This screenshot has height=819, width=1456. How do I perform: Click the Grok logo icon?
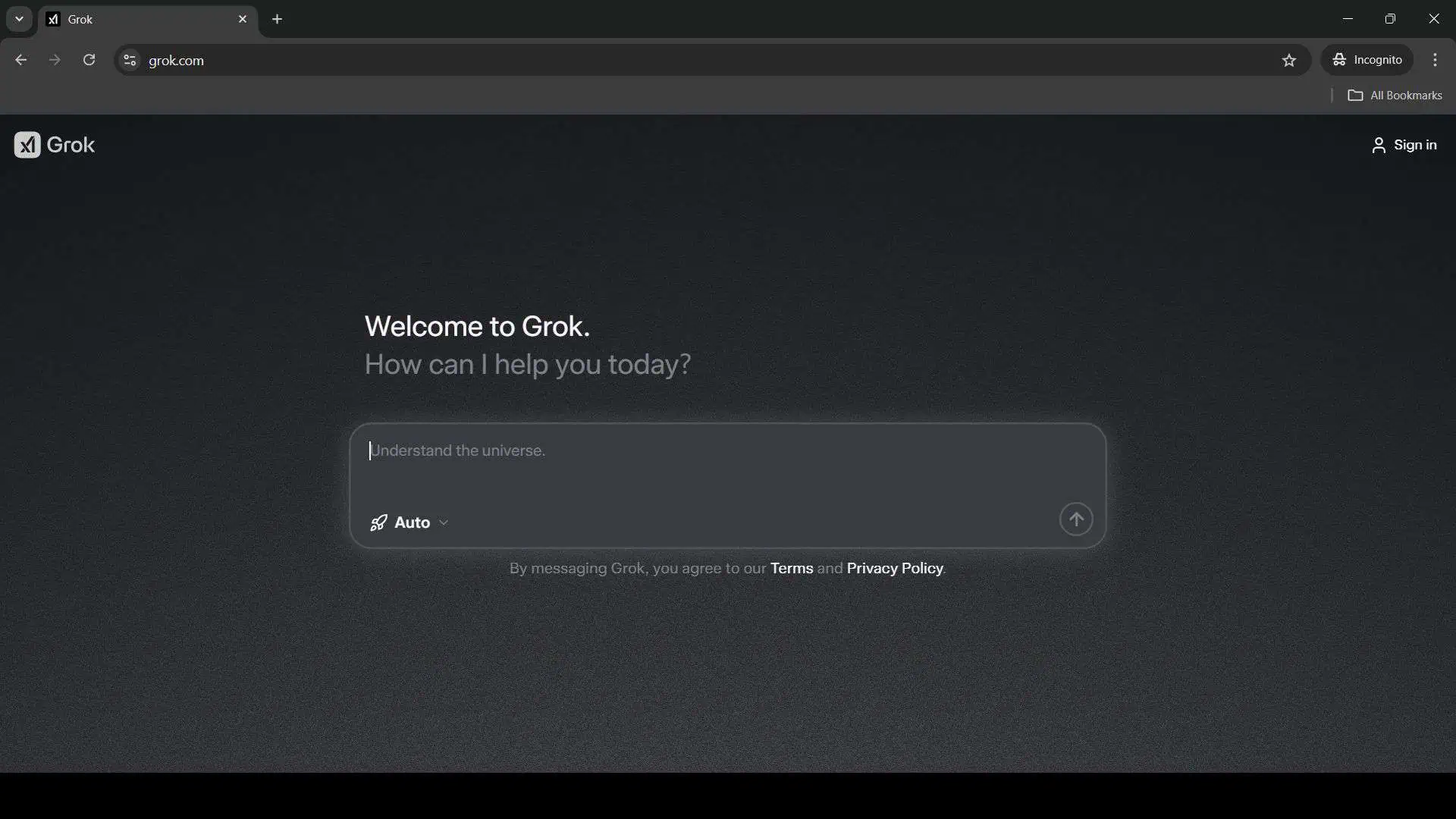[27, 145]
